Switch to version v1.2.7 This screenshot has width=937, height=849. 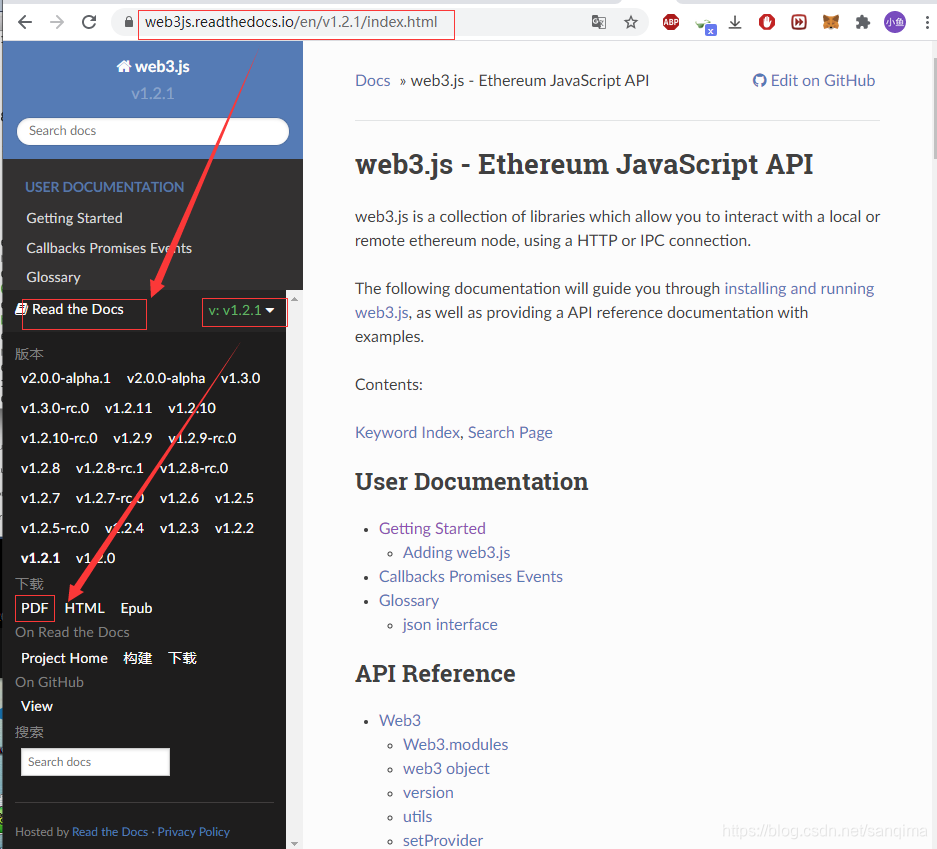tap(41, 498)
